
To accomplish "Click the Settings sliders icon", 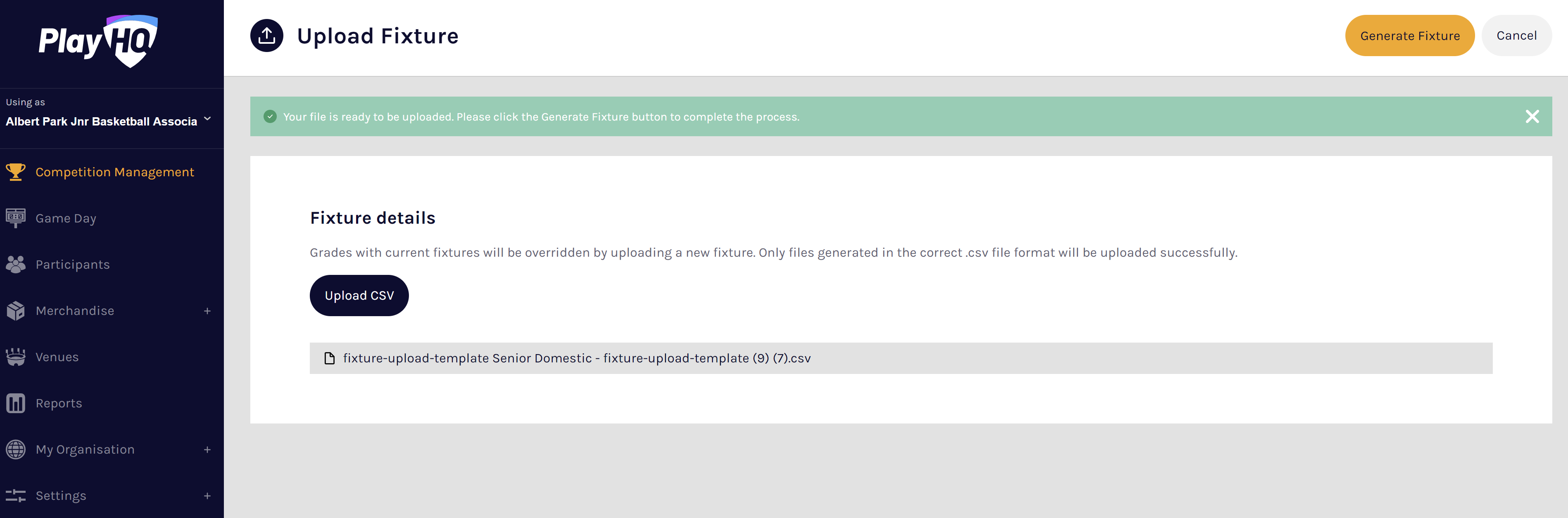I will pos(15,495).
